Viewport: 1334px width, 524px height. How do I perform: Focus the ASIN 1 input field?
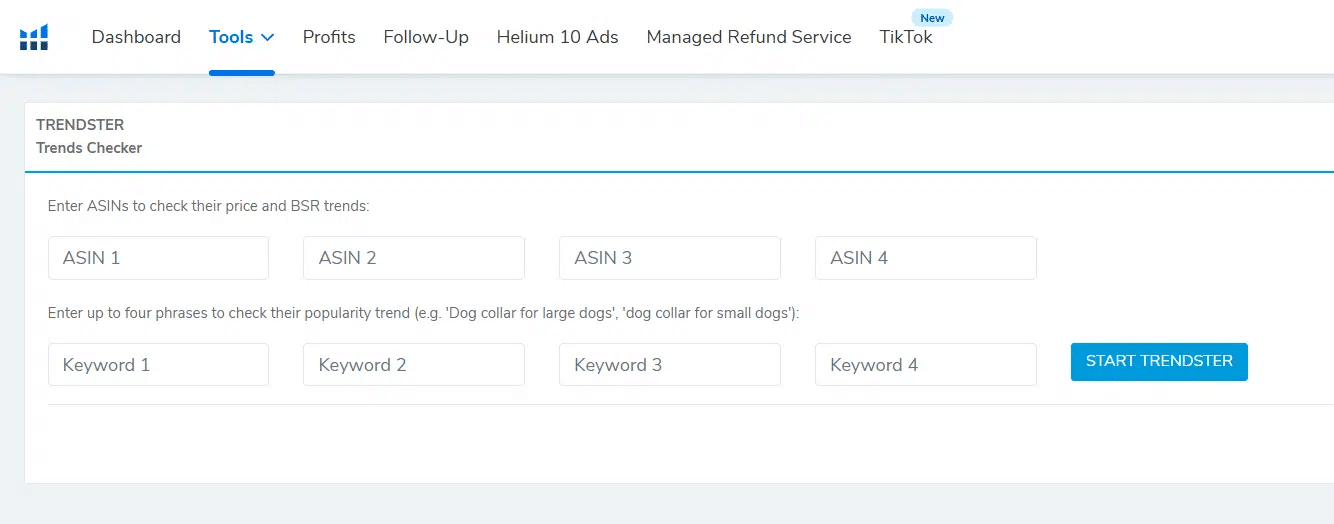tap(158, 258)
